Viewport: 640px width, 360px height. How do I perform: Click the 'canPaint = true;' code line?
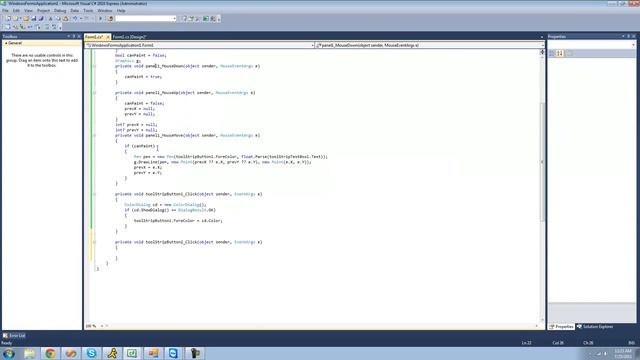click(x=143, y=77)
